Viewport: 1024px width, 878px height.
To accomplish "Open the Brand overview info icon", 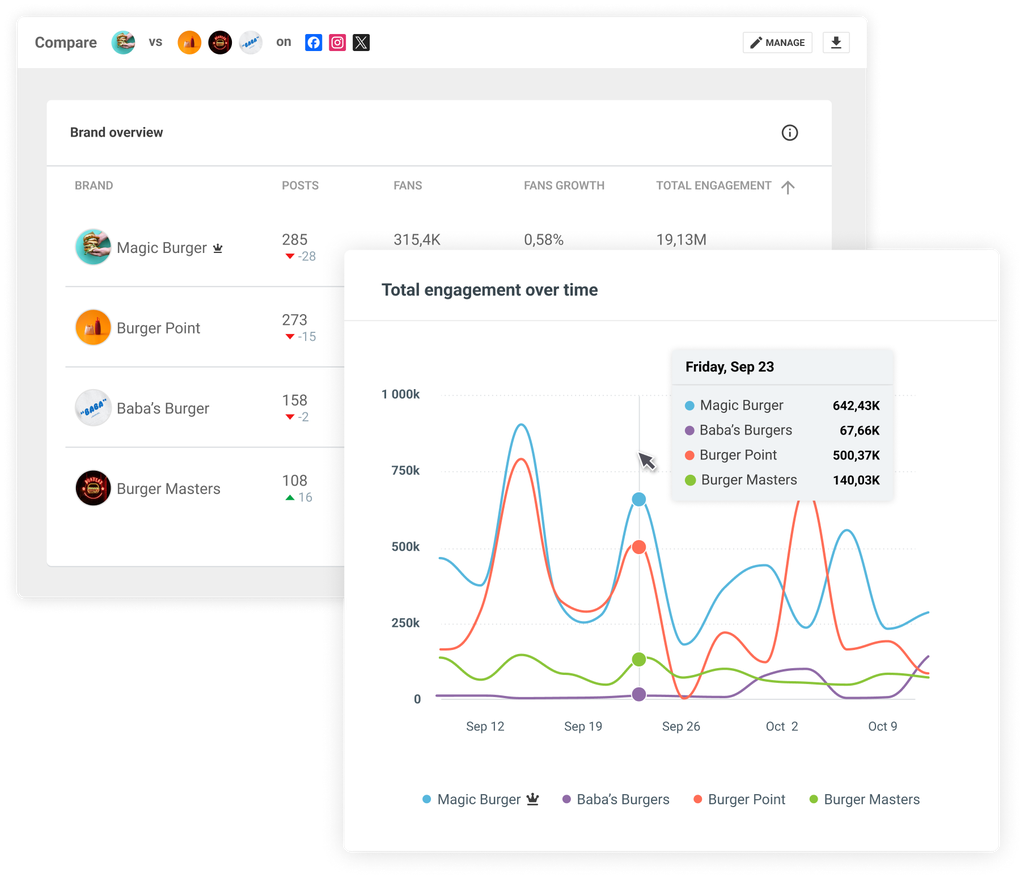I will [789, 133].
